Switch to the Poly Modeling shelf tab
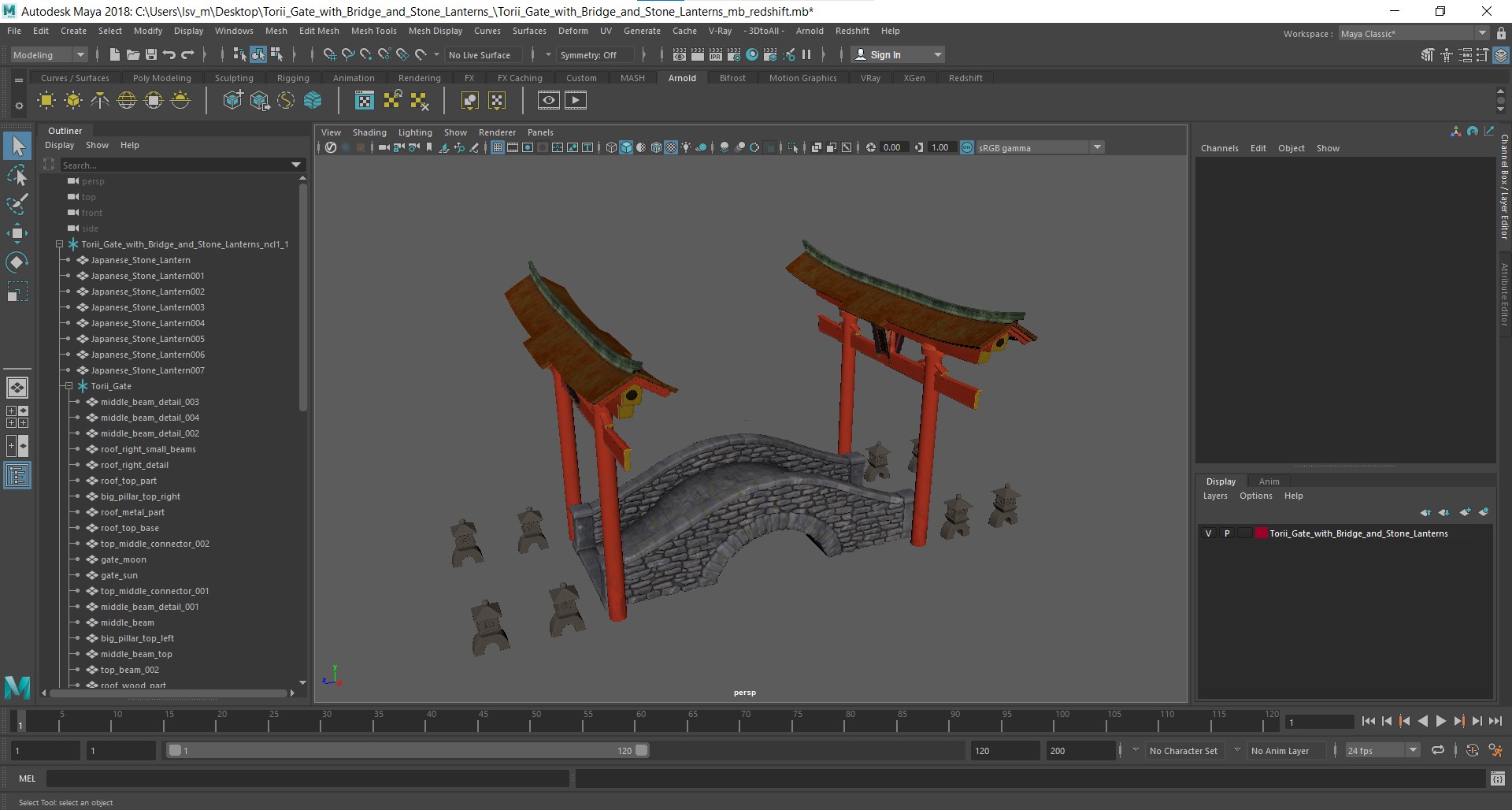1512x810 pixels. click(161, 78)
